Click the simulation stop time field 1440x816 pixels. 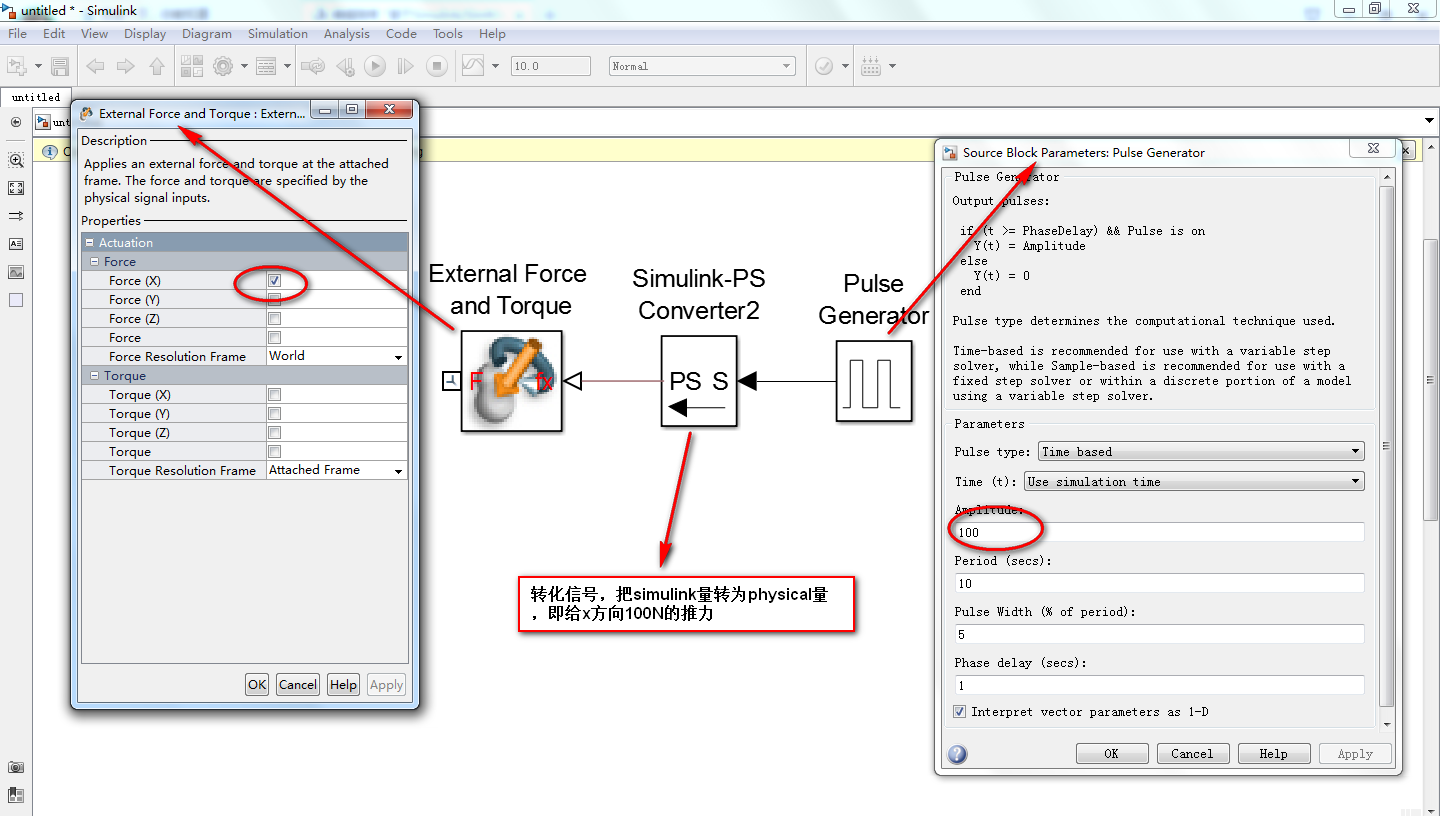click(x=550, y=66)
